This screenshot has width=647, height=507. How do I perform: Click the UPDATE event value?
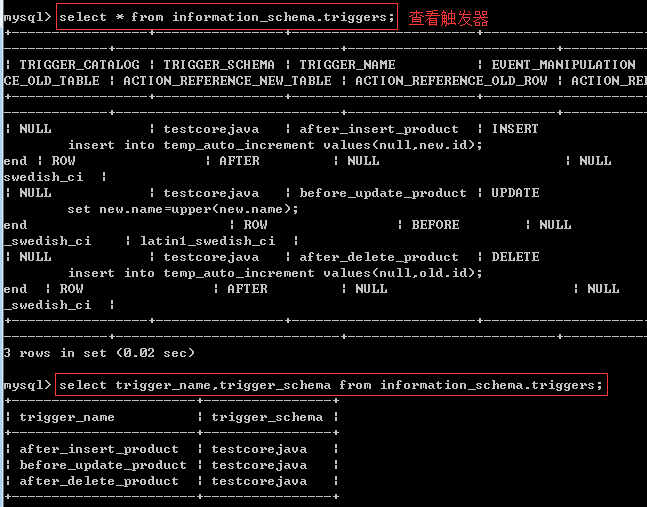pos(515,193)
